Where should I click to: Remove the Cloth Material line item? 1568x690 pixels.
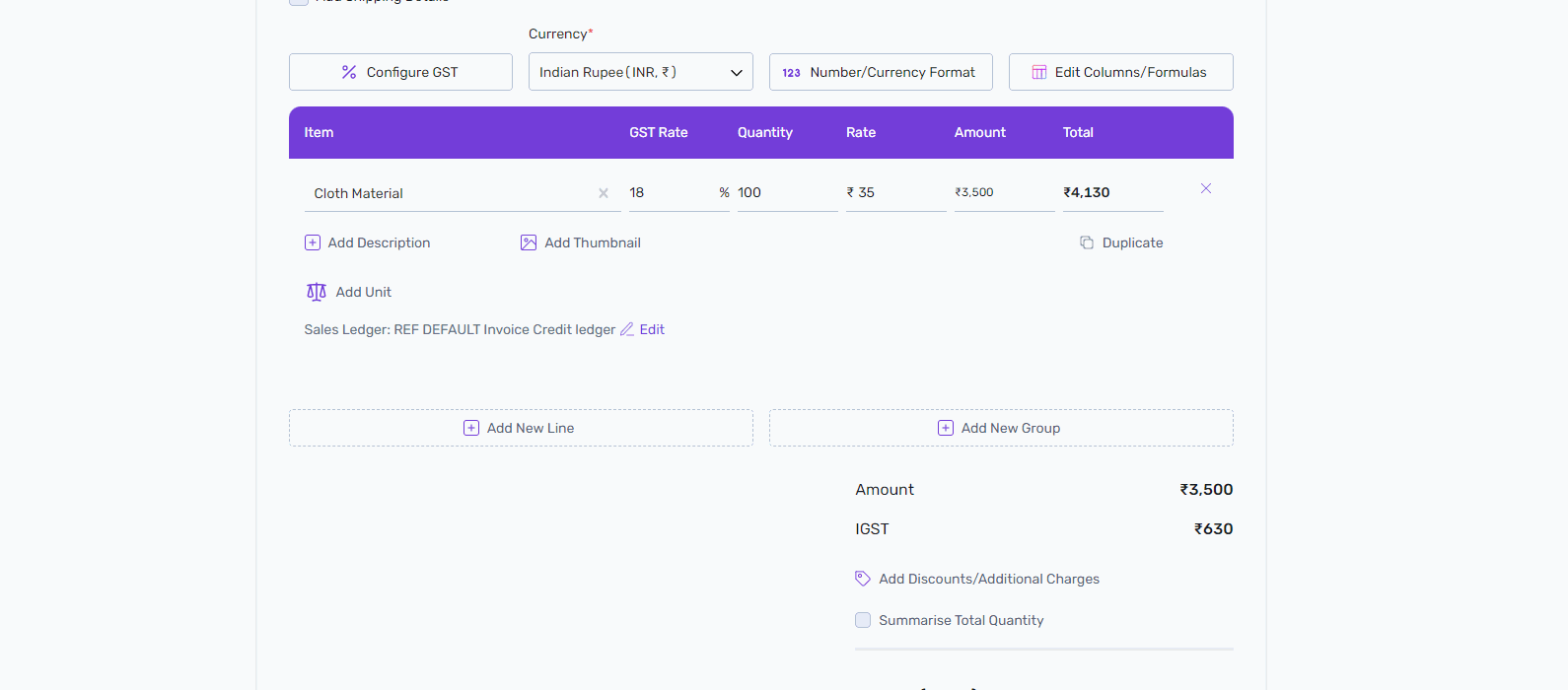[1206, 188]
